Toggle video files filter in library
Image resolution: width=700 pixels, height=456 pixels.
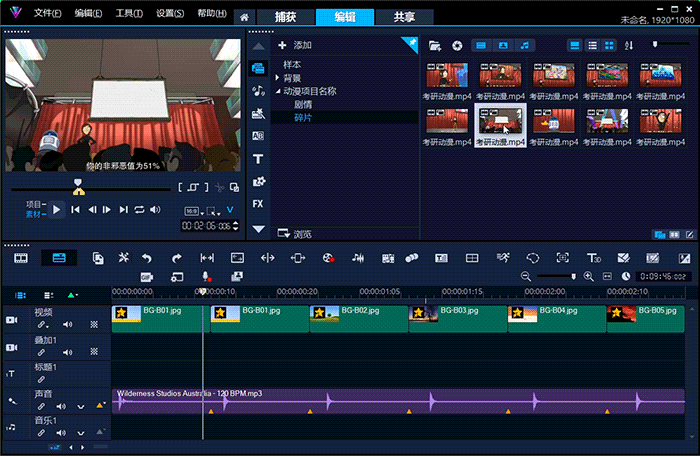(481, 45)
